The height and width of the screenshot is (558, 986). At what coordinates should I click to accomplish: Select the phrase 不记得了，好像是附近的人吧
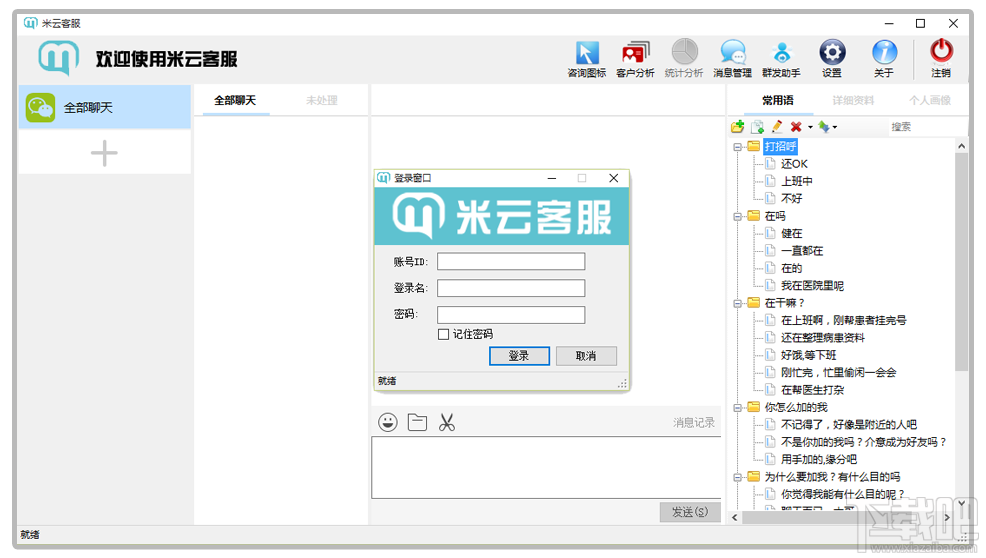849,425
